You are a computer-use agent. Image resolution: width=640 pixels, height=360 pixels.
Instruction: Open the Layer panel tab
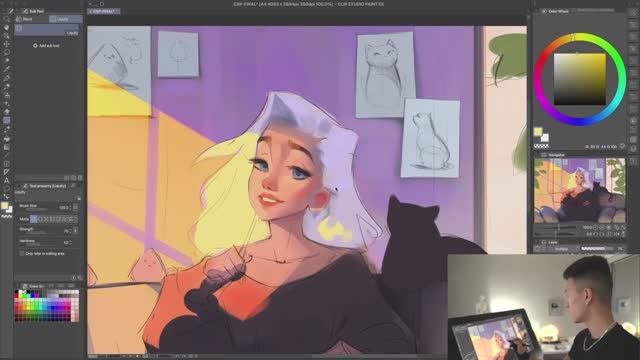pos(549,242)
